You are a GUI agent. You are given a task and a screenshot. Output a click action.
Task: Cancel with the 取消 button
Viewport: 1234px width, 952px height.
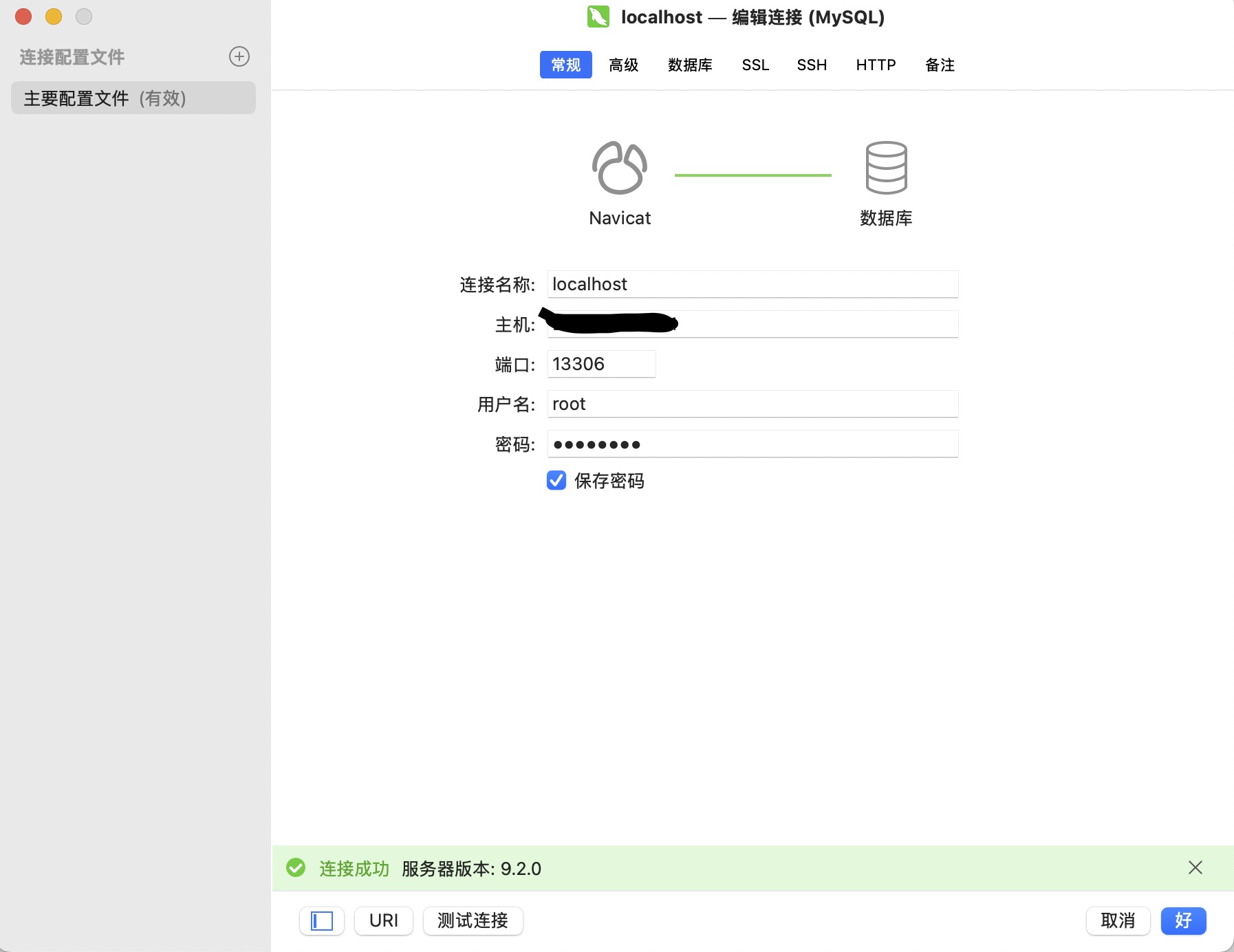pos(1118,920)
